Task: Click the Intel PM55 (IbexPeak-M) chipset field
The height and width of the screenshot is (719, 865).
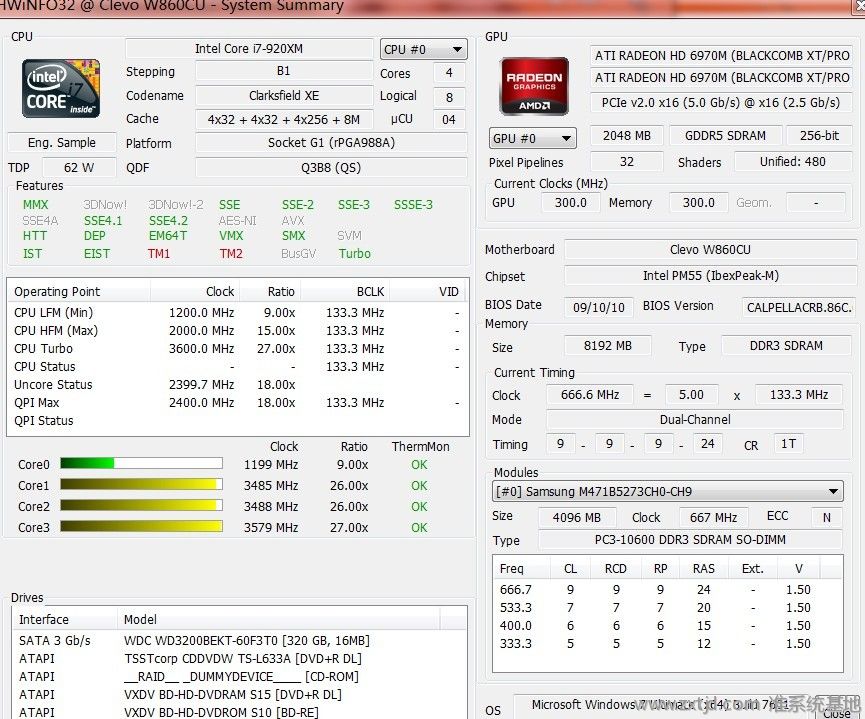Action: [710, 275]
